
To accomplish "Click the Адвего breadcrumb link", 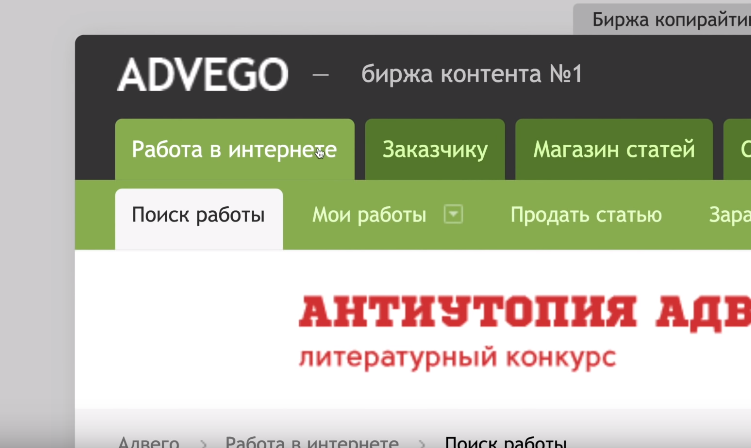I will pos(149,442).
